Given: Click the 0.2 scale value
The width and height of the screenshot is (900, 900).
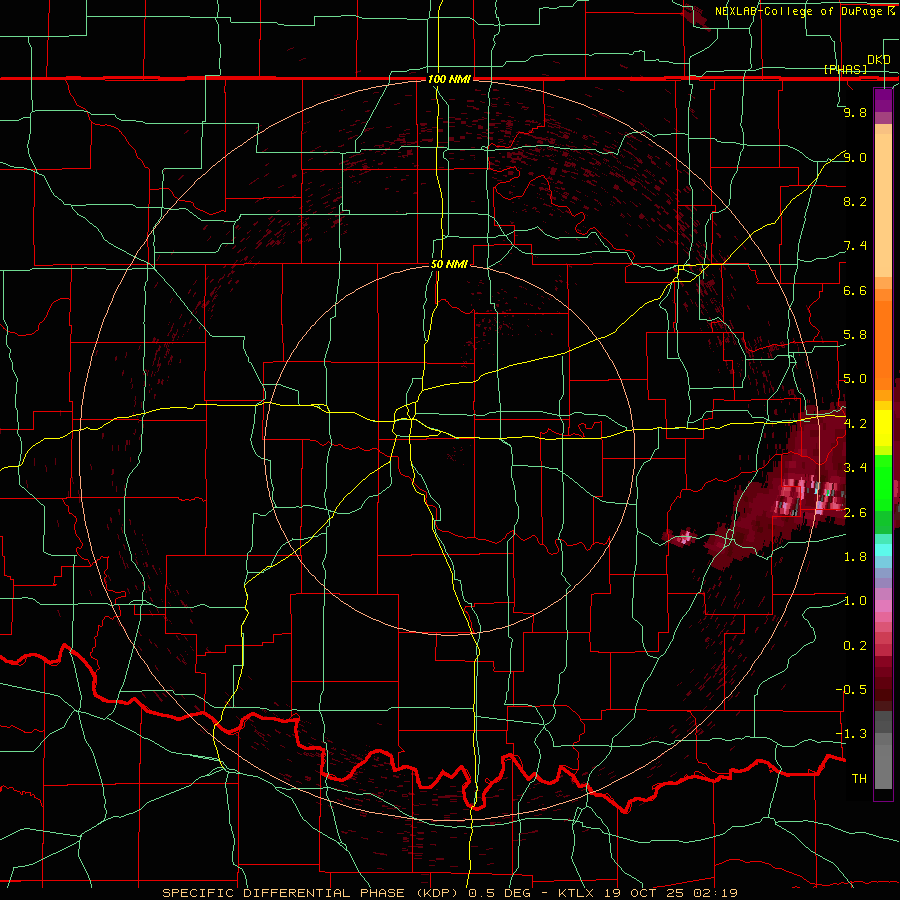Looking at the screenshot, I should [855, 646].
